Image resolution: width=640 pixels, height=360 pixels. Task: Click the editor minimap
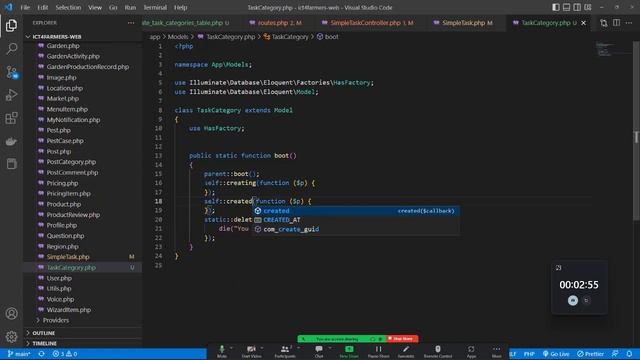point(612,49)
